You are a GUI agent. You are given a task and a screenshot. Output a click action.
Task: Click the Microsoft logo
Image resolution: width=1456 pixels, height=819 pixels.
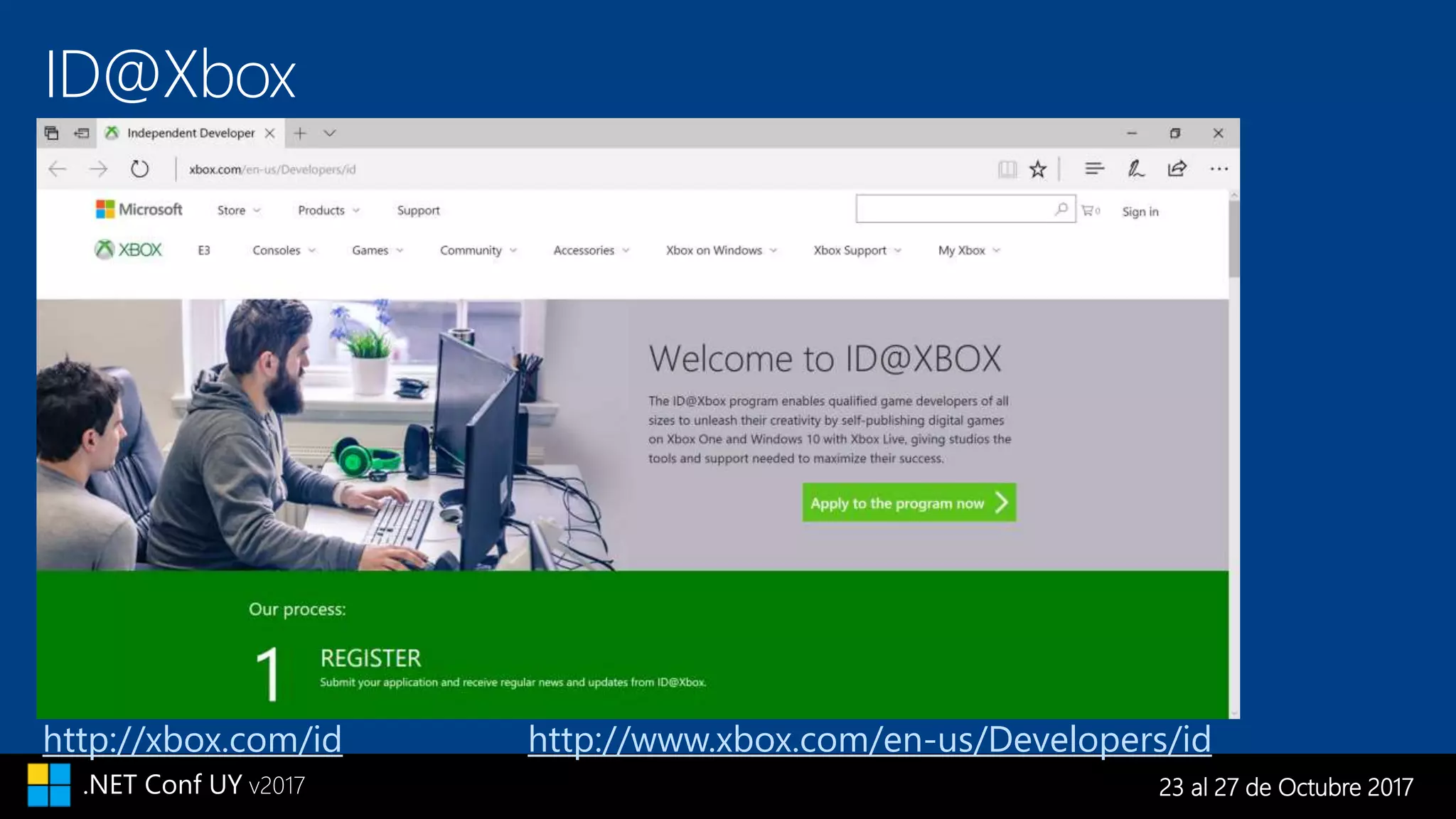click(x=139, y=210)
